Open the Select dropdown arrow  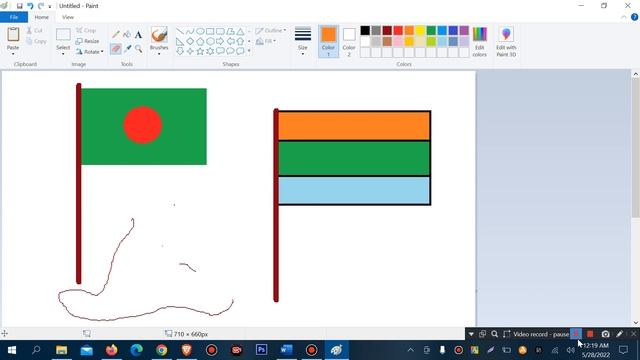tap(63, 54)
